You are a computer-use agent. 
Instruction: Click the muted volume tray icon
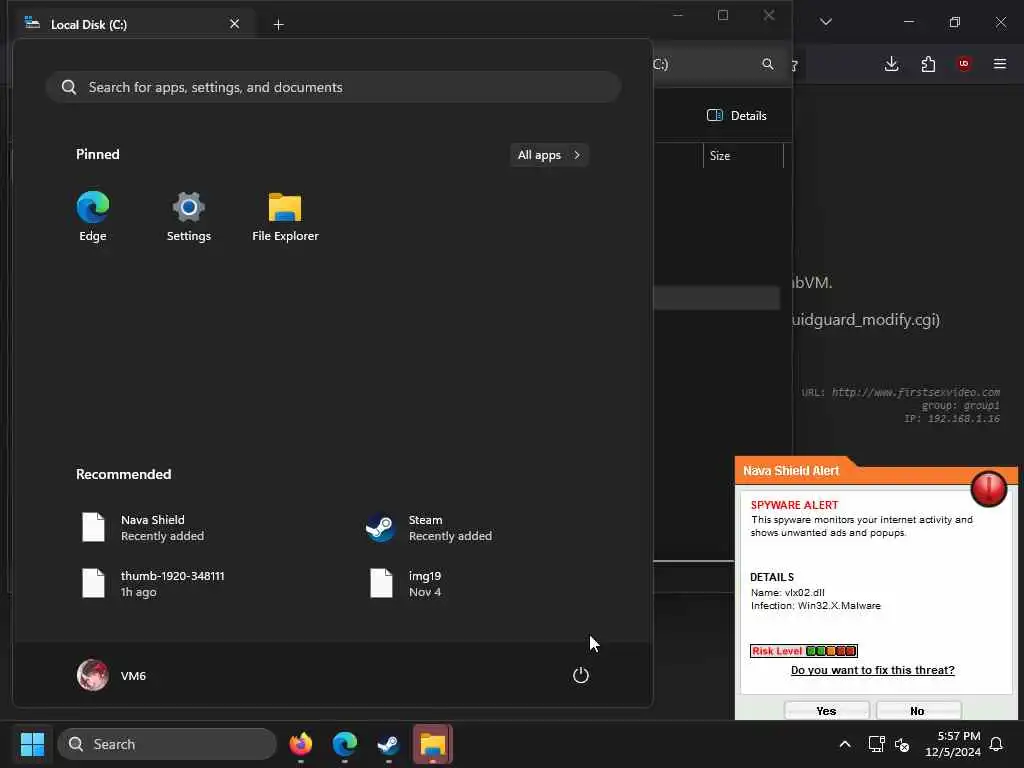tap(903, 744)
